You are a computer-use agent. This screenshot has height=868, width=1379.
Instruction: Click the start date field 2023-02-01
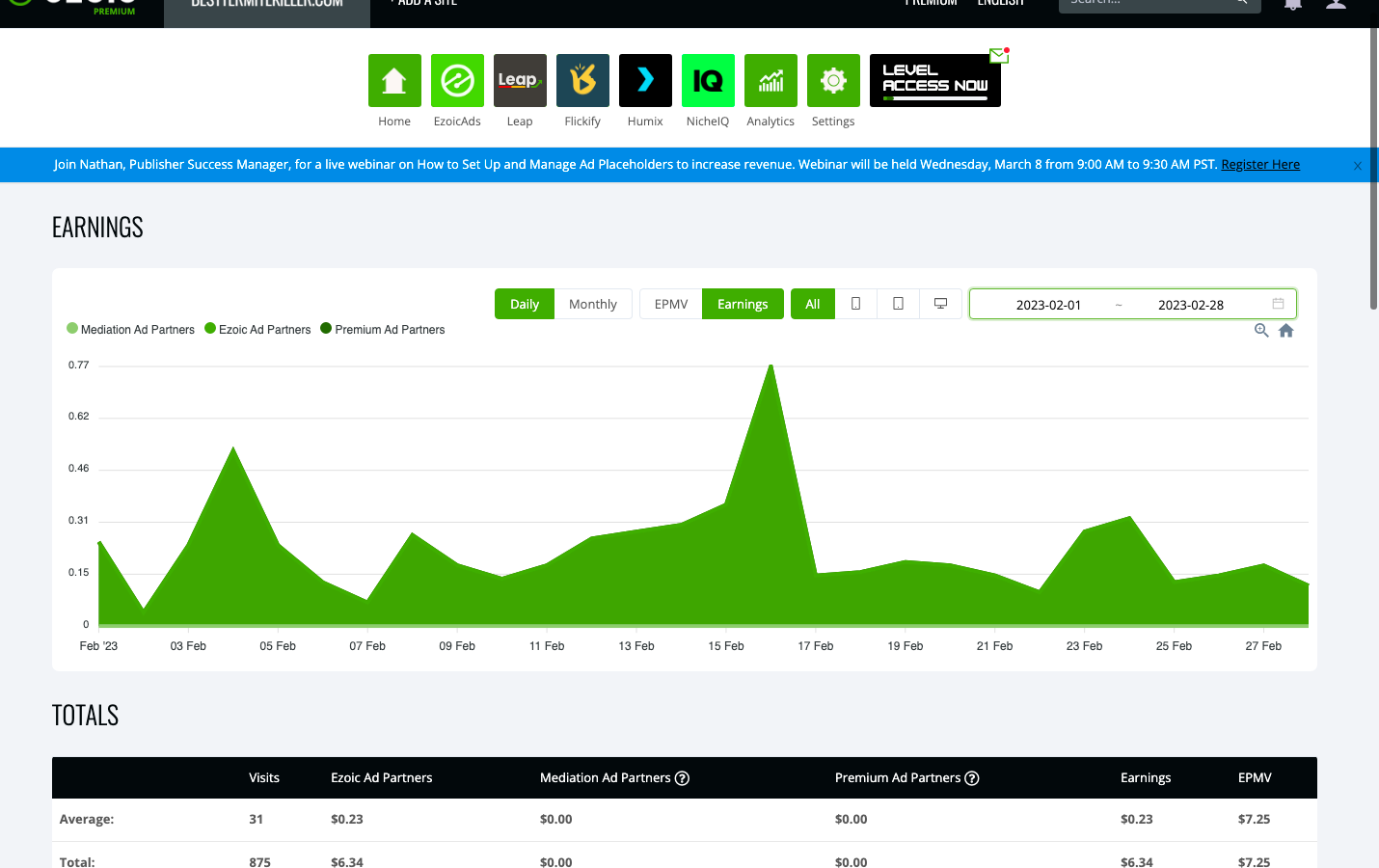tap(1048, 305)
